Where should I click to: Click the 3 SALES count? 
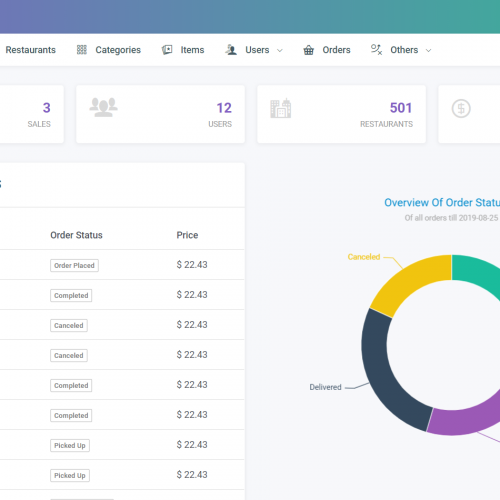[47, 108]
